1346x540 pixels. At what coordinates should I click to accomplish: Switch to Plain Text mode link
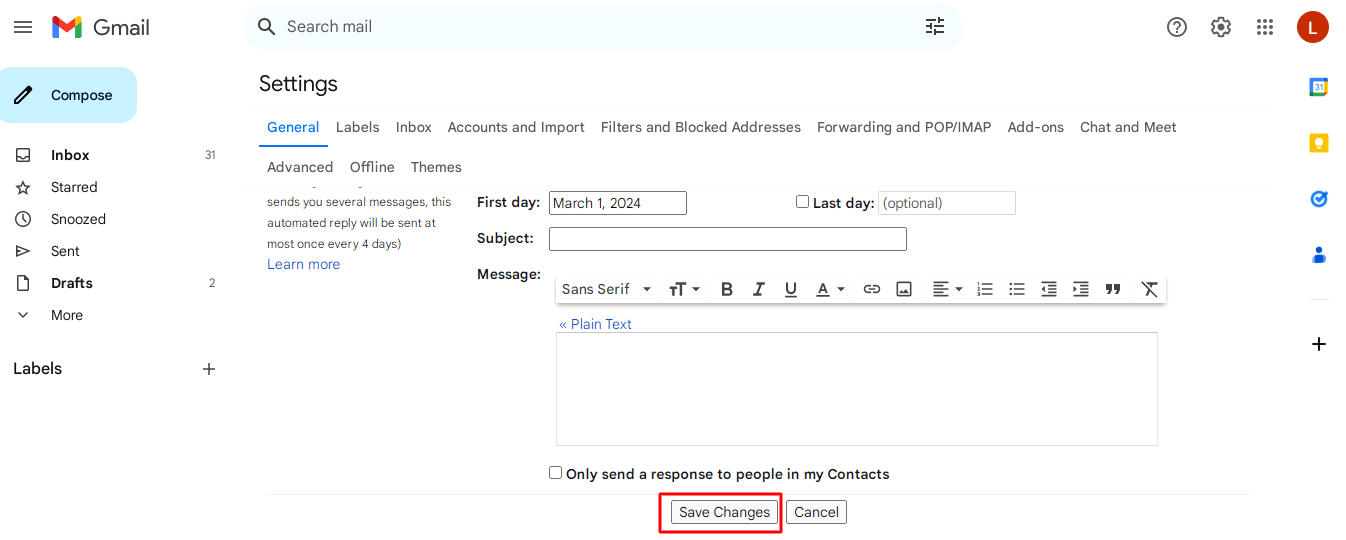coord(595,324)
